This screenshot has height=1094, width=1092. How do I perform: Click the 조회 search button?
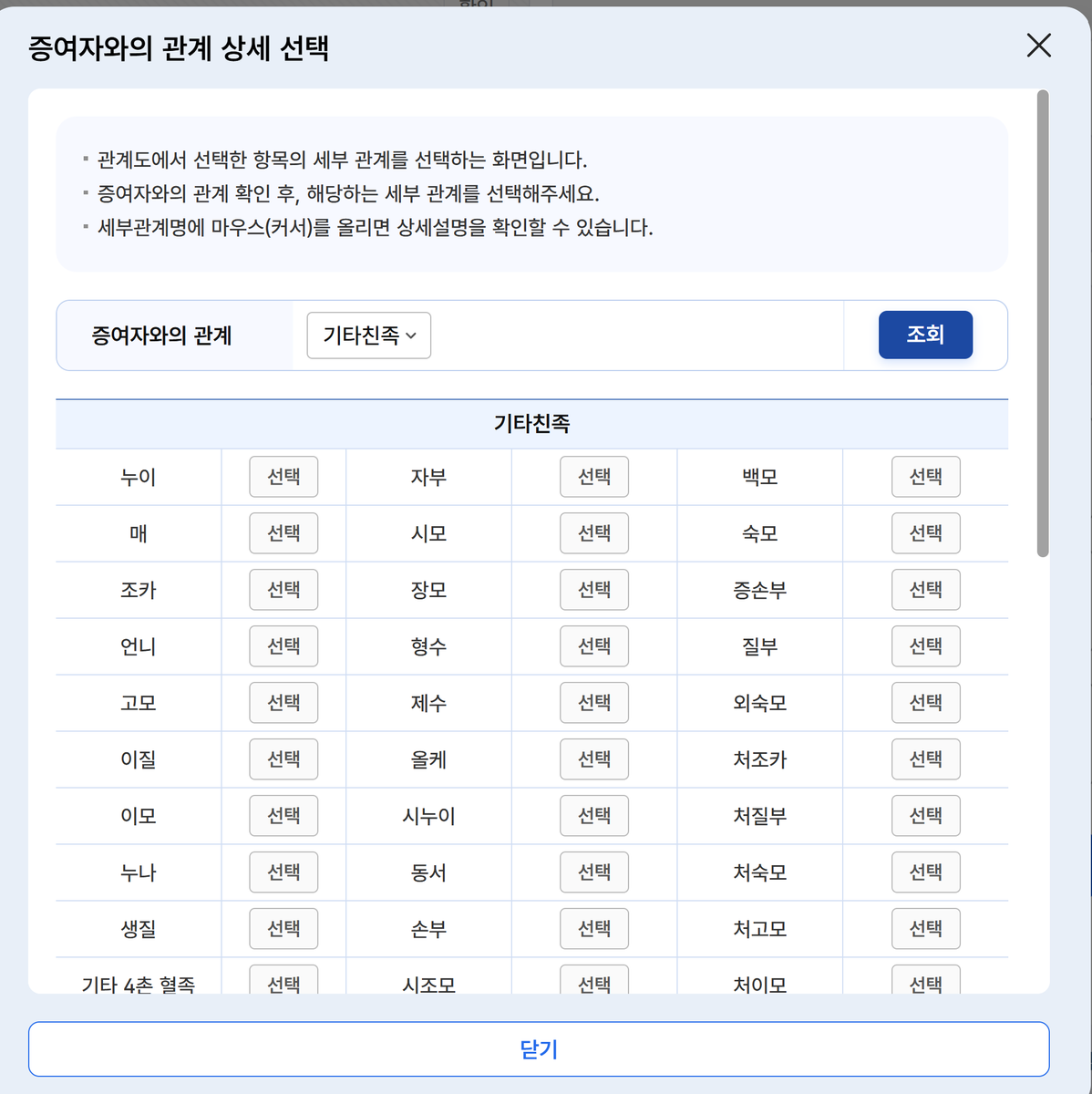925,335
